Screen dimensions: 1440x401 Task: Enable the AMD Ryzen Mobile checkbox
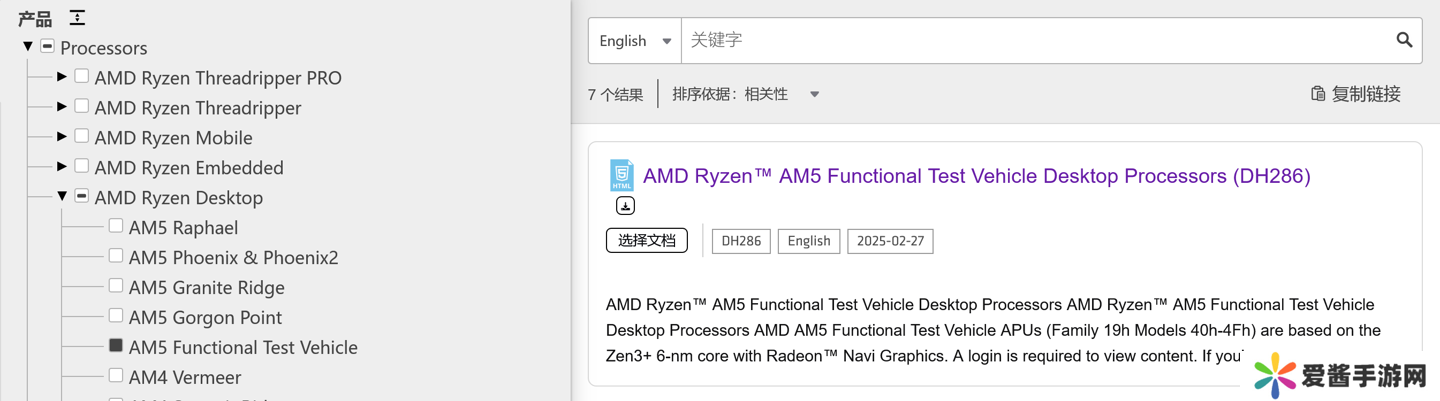(x=82, y=136)
